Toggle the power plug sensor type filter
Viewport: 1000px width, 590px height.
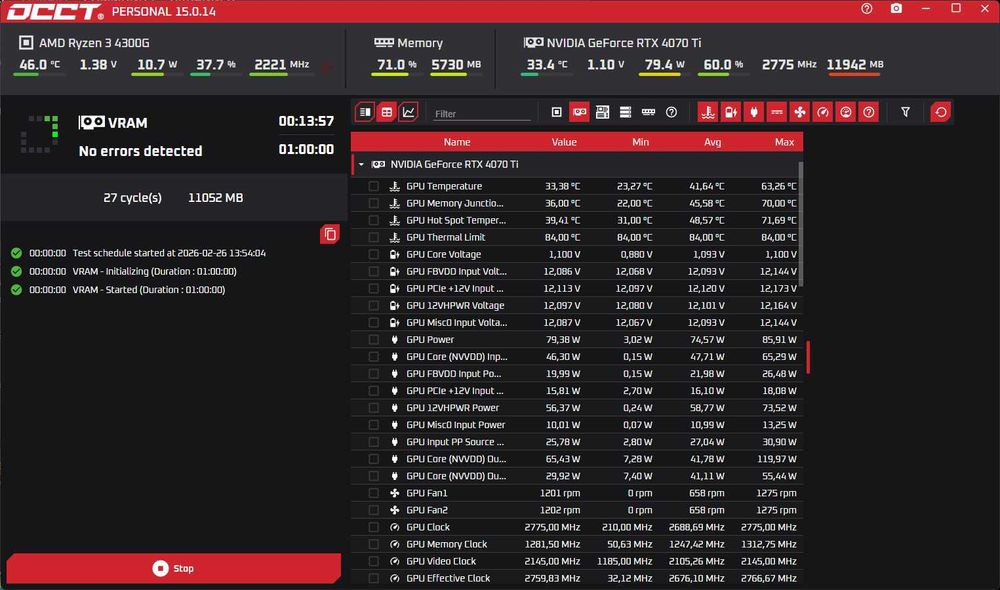754,112
